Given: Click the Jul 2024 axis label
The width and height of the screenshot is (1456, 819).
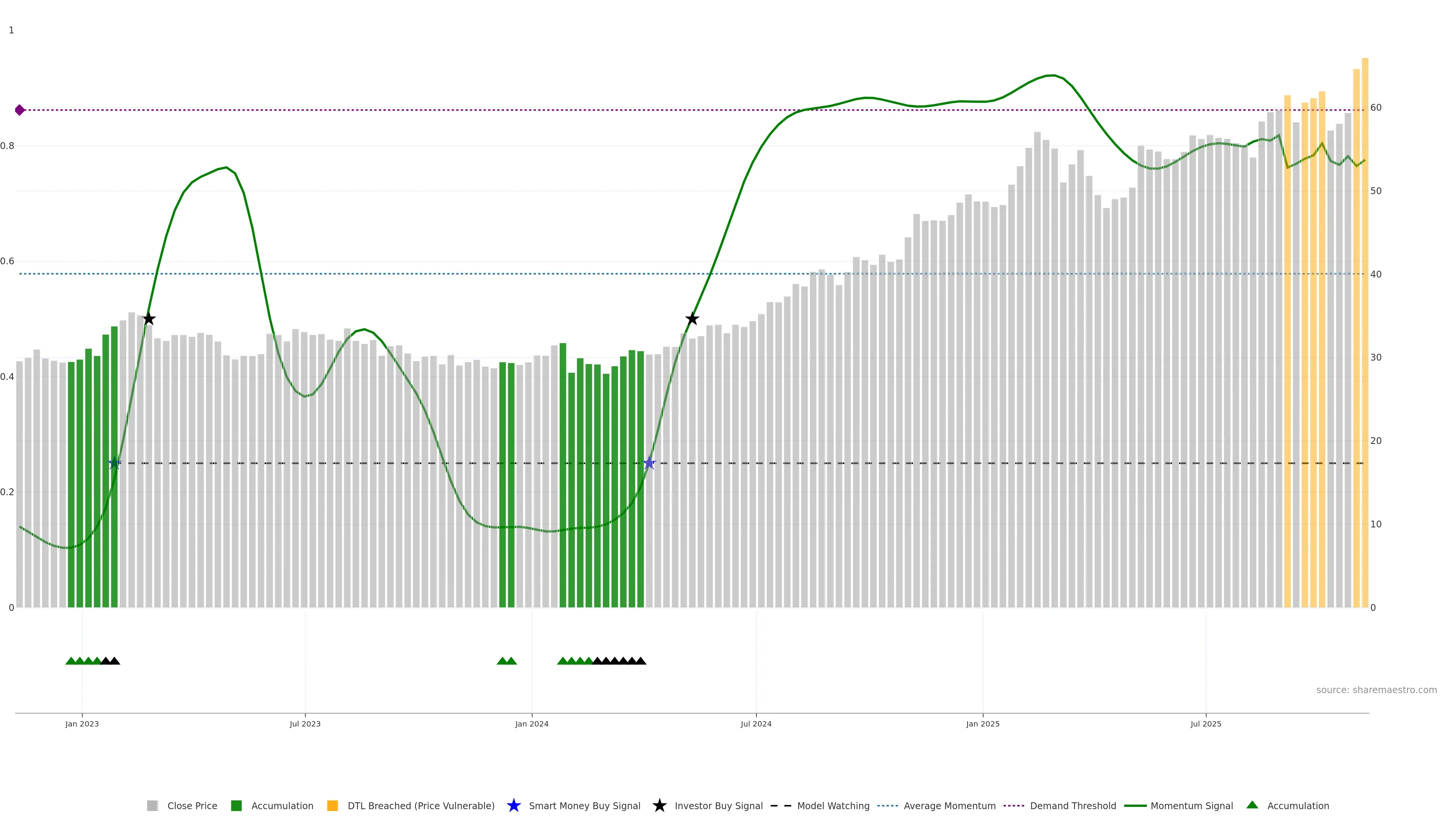Looking at the screenshot, I should [x=756, y=723].
